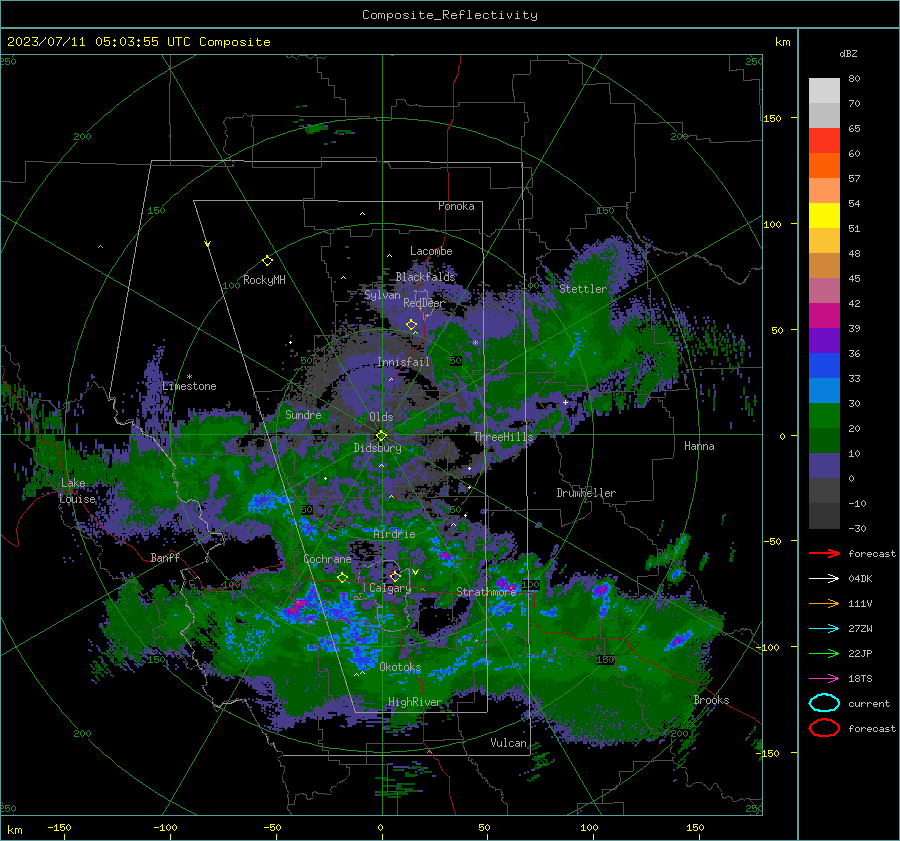Click the Blackfalds label
Image resolution: width=900 pixels, height=841 pixels.
coord(425,277)
